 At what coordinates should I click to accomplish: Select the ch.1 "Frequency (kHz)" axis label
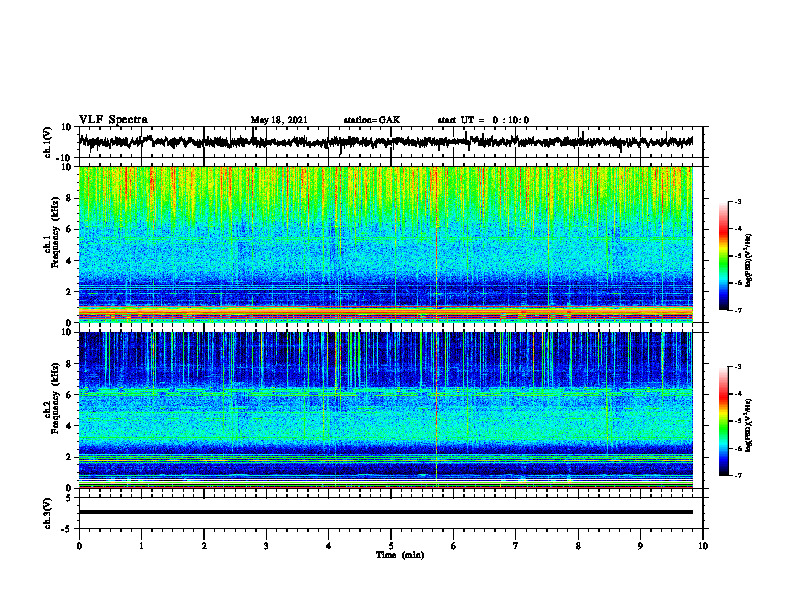pyautogui.click(x=55, y=232)
